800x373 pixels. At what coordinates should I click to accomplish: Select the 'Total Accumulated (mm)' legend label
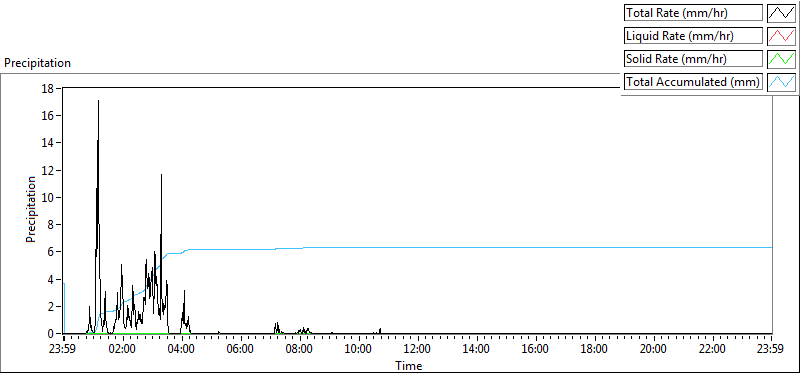(693, 81)
